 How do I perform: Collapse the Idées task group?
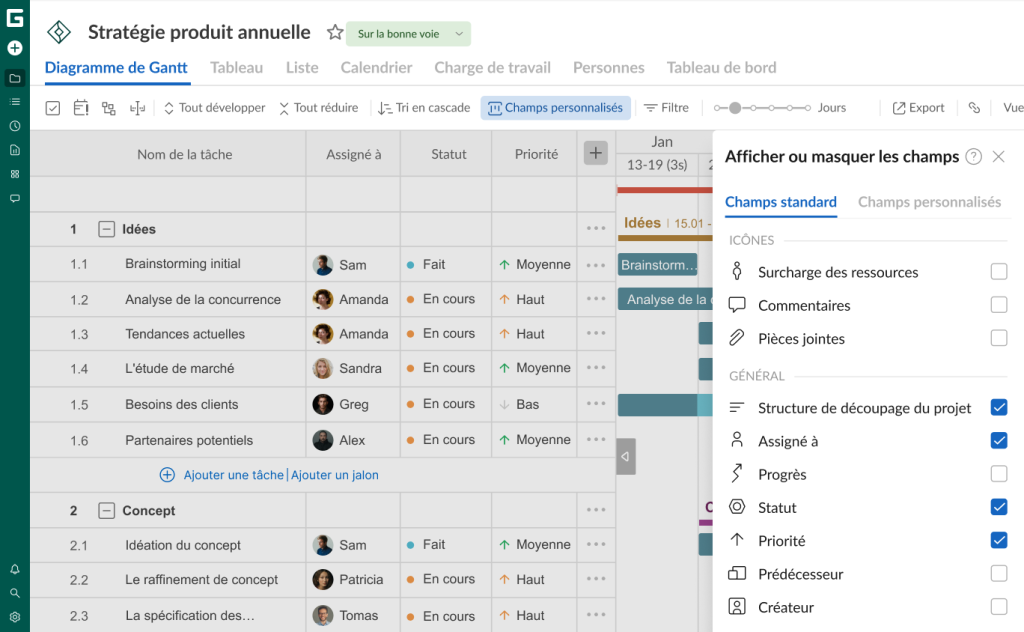click(x=106, y=229)
